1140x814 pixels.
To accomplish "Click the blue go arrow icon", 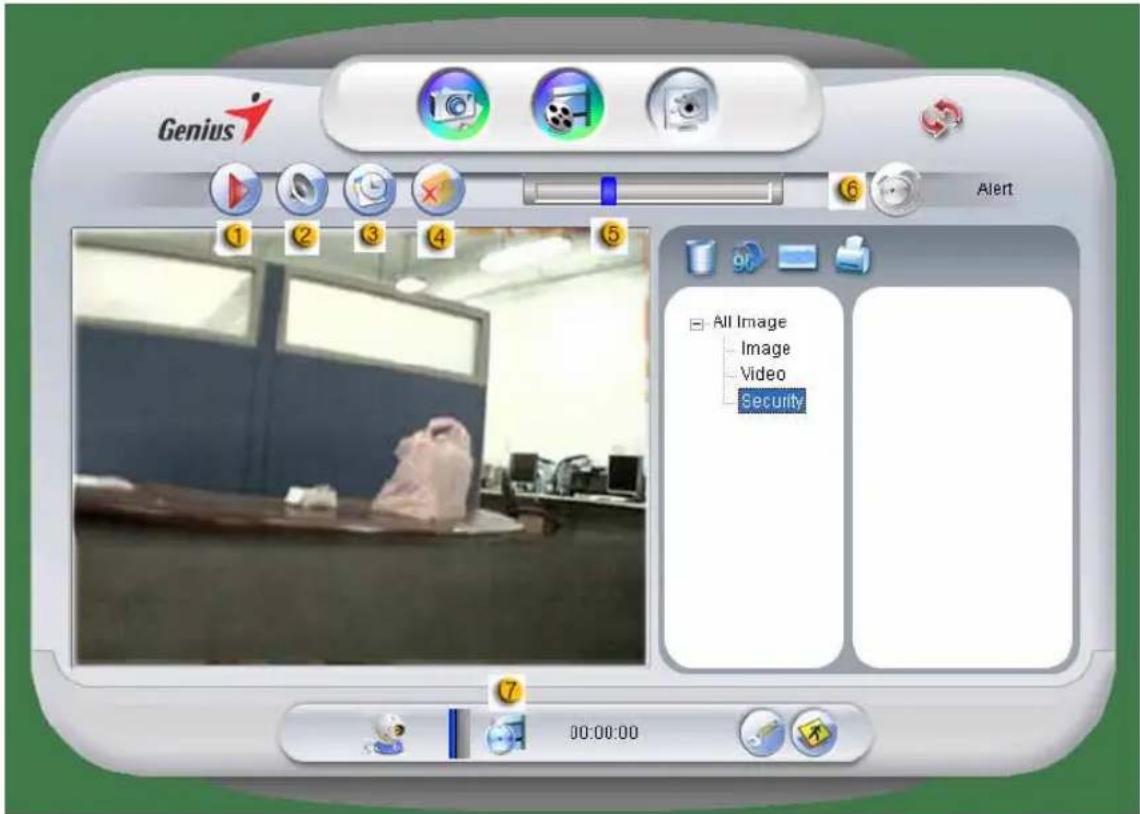I will pos(748,257).
